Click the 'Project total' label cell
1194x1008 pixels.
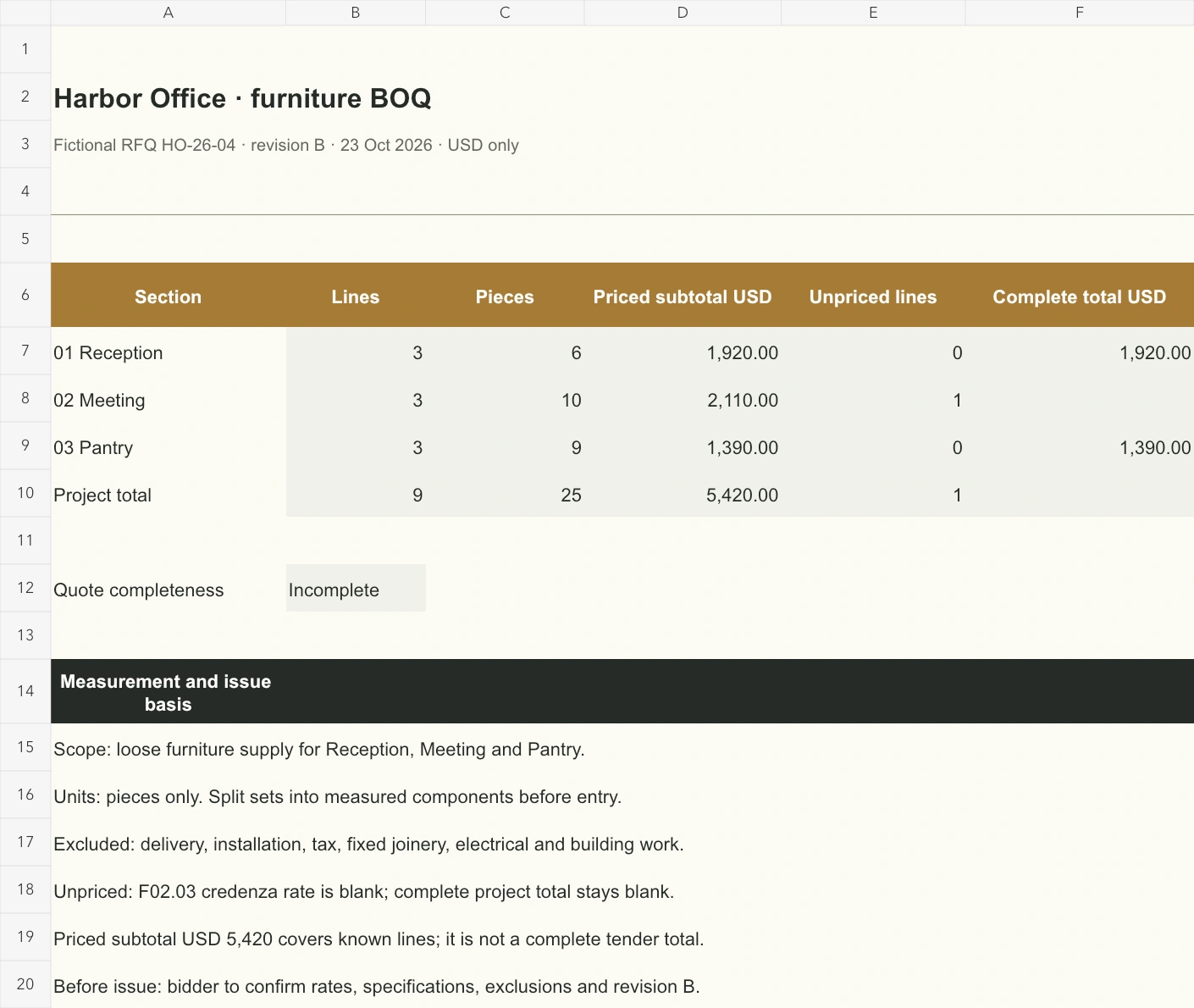point(169,493)
